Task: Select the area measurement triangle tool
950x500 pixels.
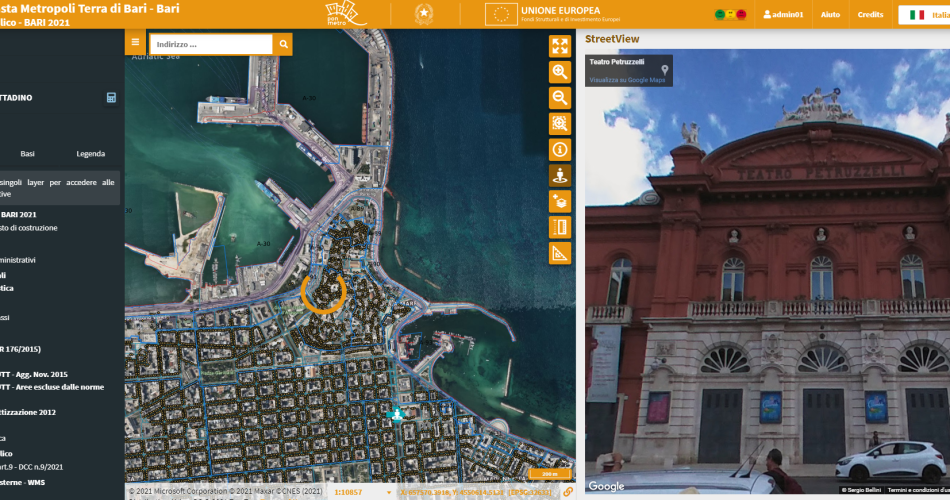Action: pos(560,253)
